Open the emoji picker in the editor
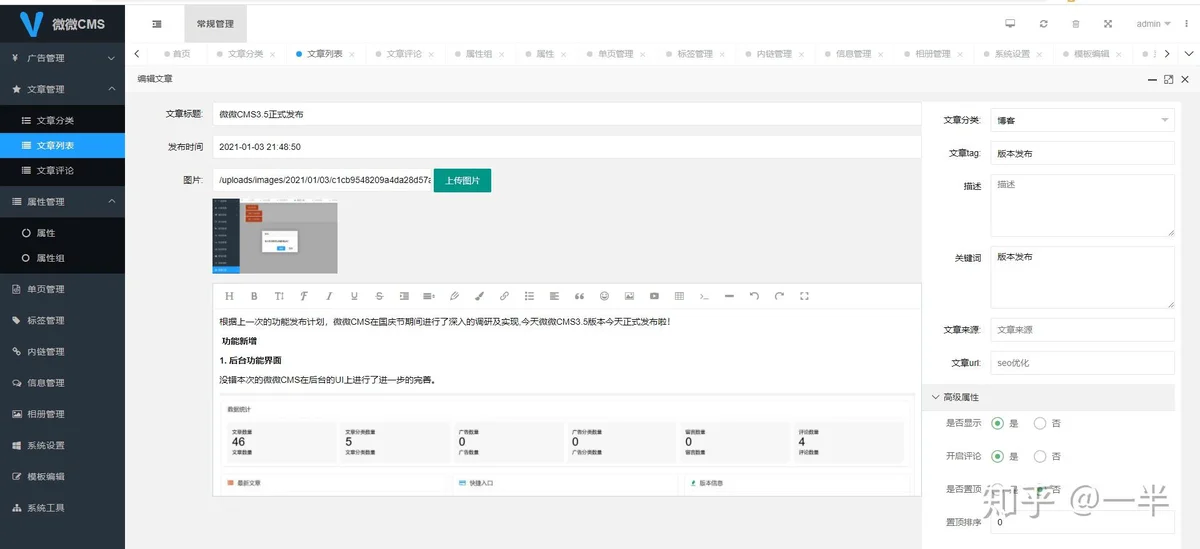The width and height of the screenshot is (1200, 549). coord(604,296)
